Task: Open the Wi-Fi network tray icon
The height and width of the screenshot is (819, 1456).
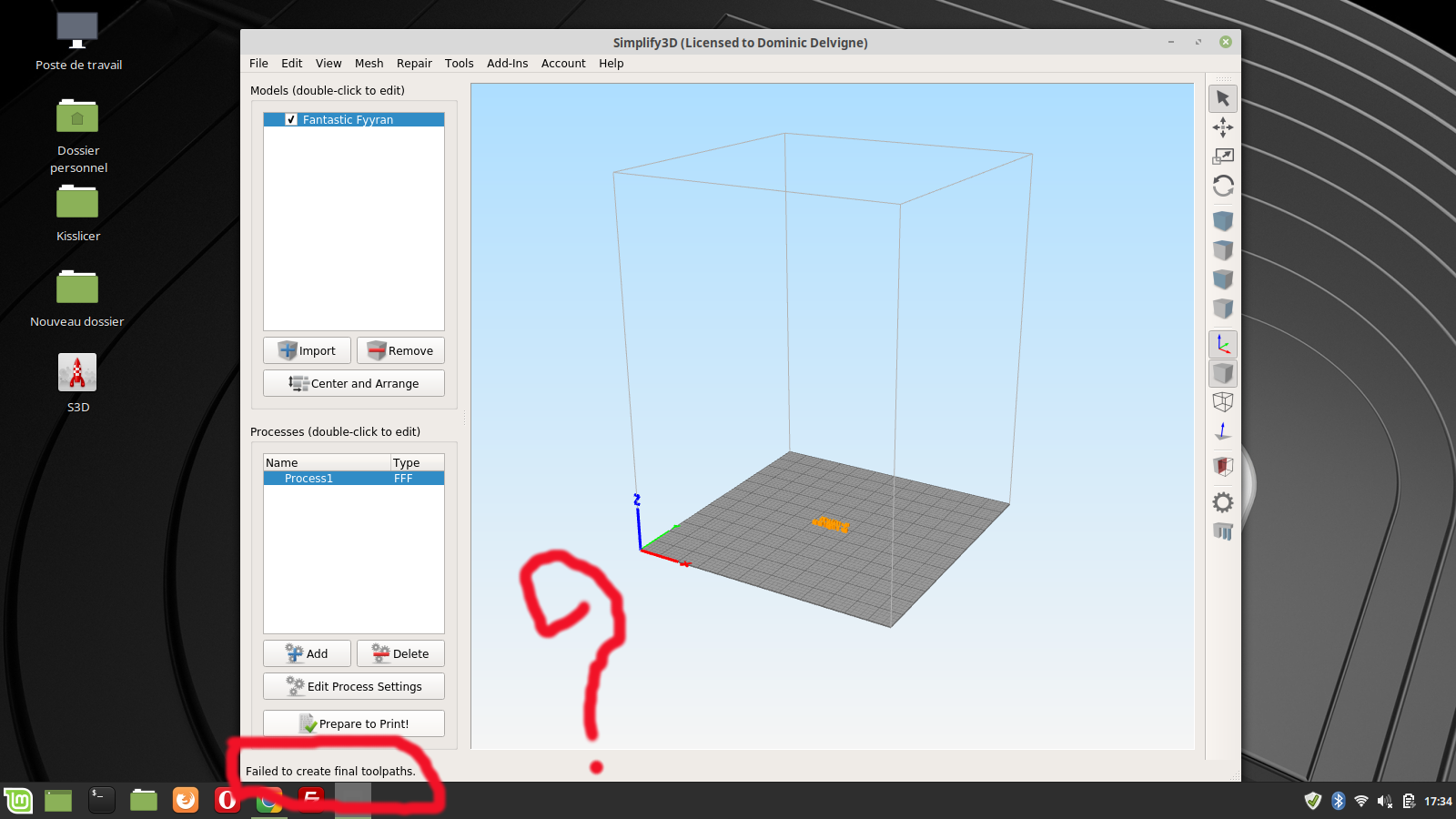Action: [1361, 801]
